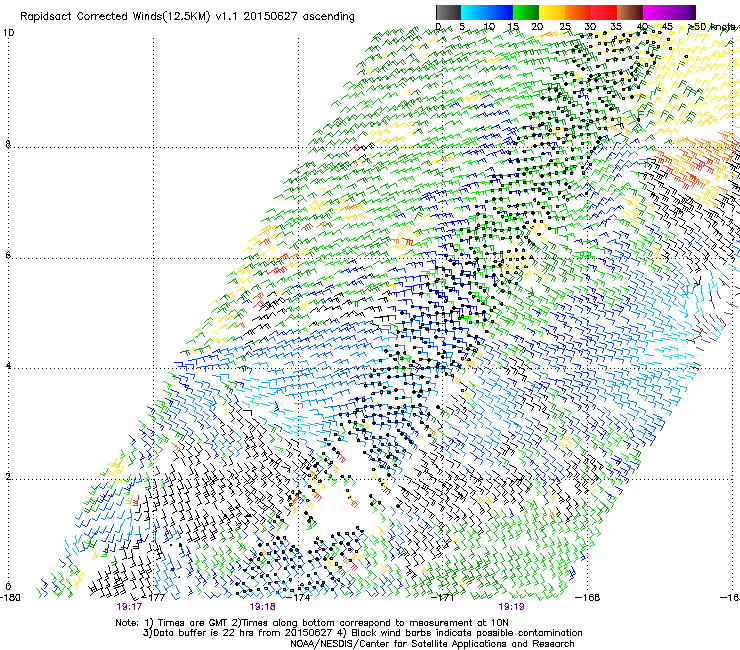Click the -168 longitude axis label
This screenshot has height=650, width=740.
[x=588, y=597]
